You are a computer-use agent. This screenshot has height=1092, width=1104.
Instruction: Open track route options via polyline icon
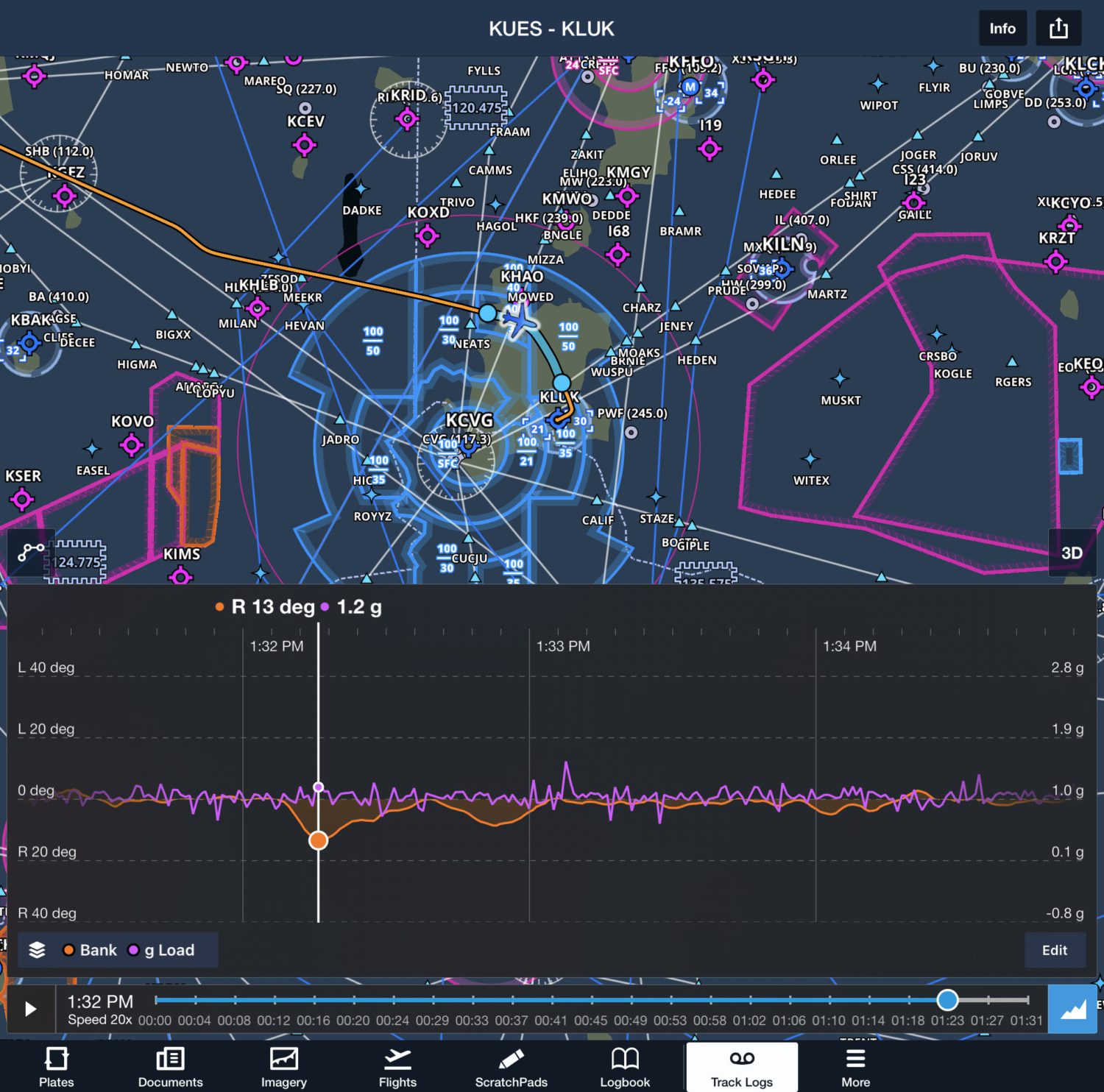pyautogui.click(x=29, y=550)
